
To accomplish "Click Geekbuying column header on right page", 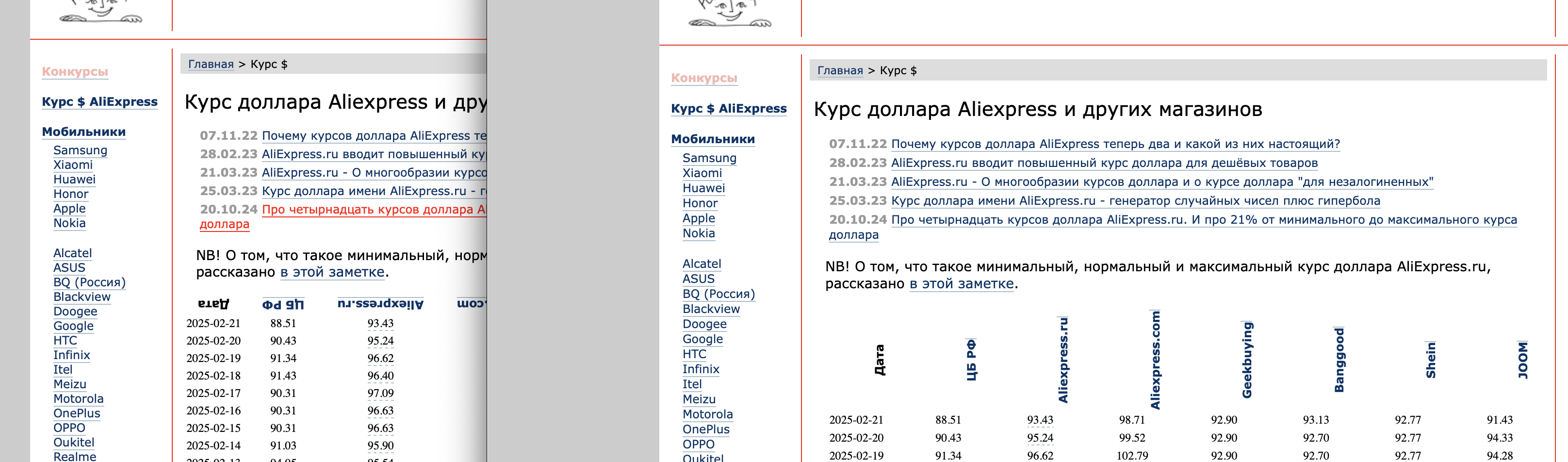I will (x=1247, y=360).
